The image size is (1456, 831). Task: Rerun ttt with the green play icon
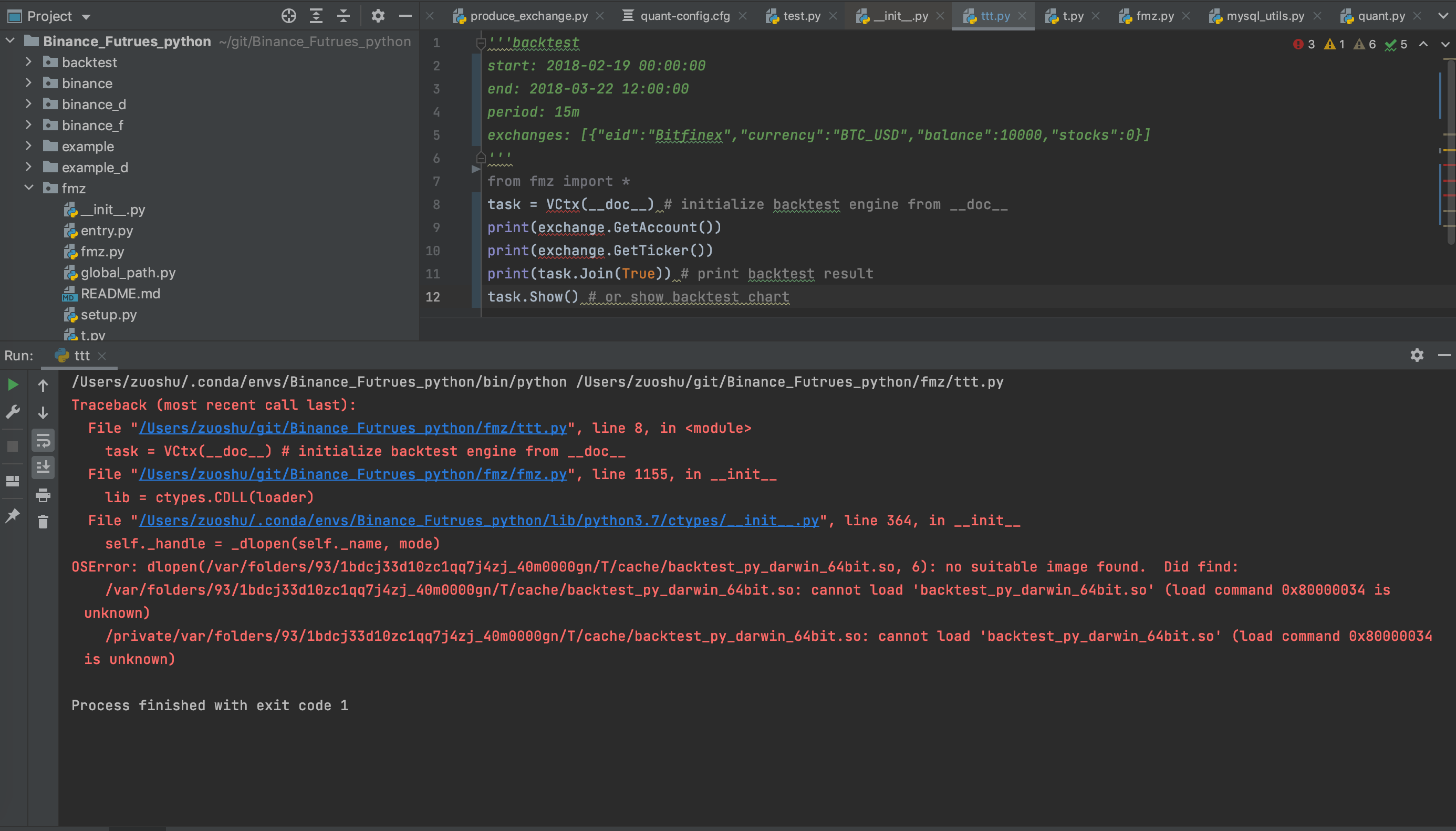tap(13, 385)
